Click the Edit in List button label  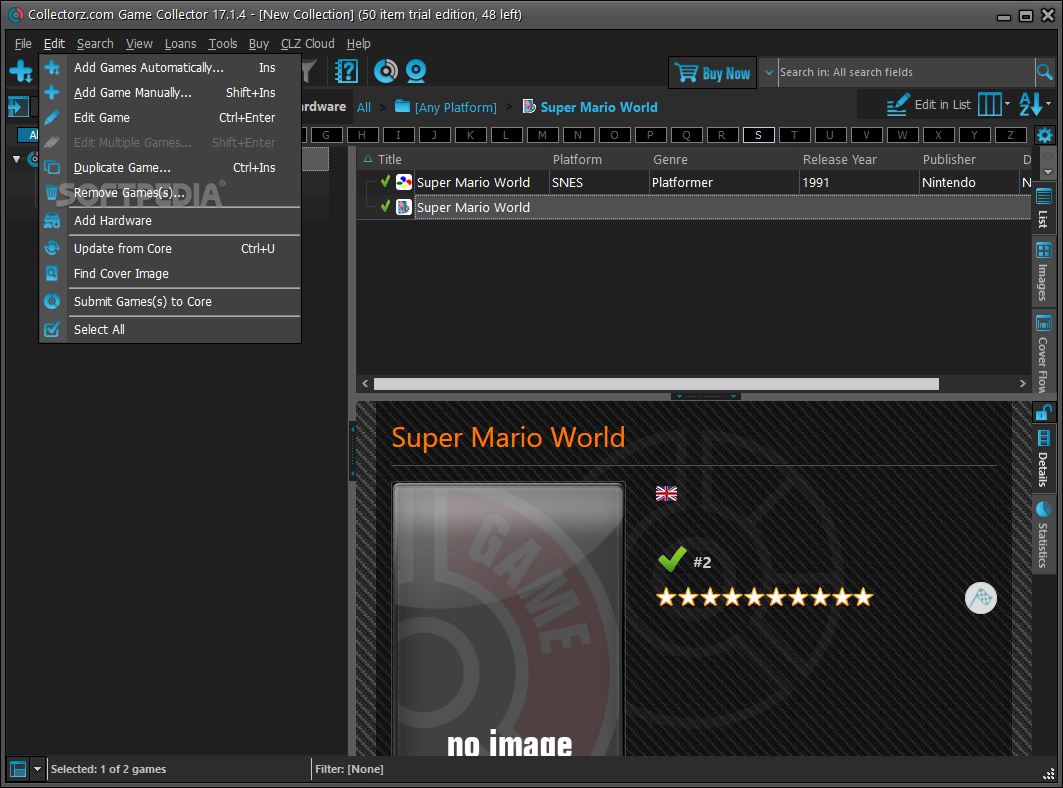click(x=942, y=104)
